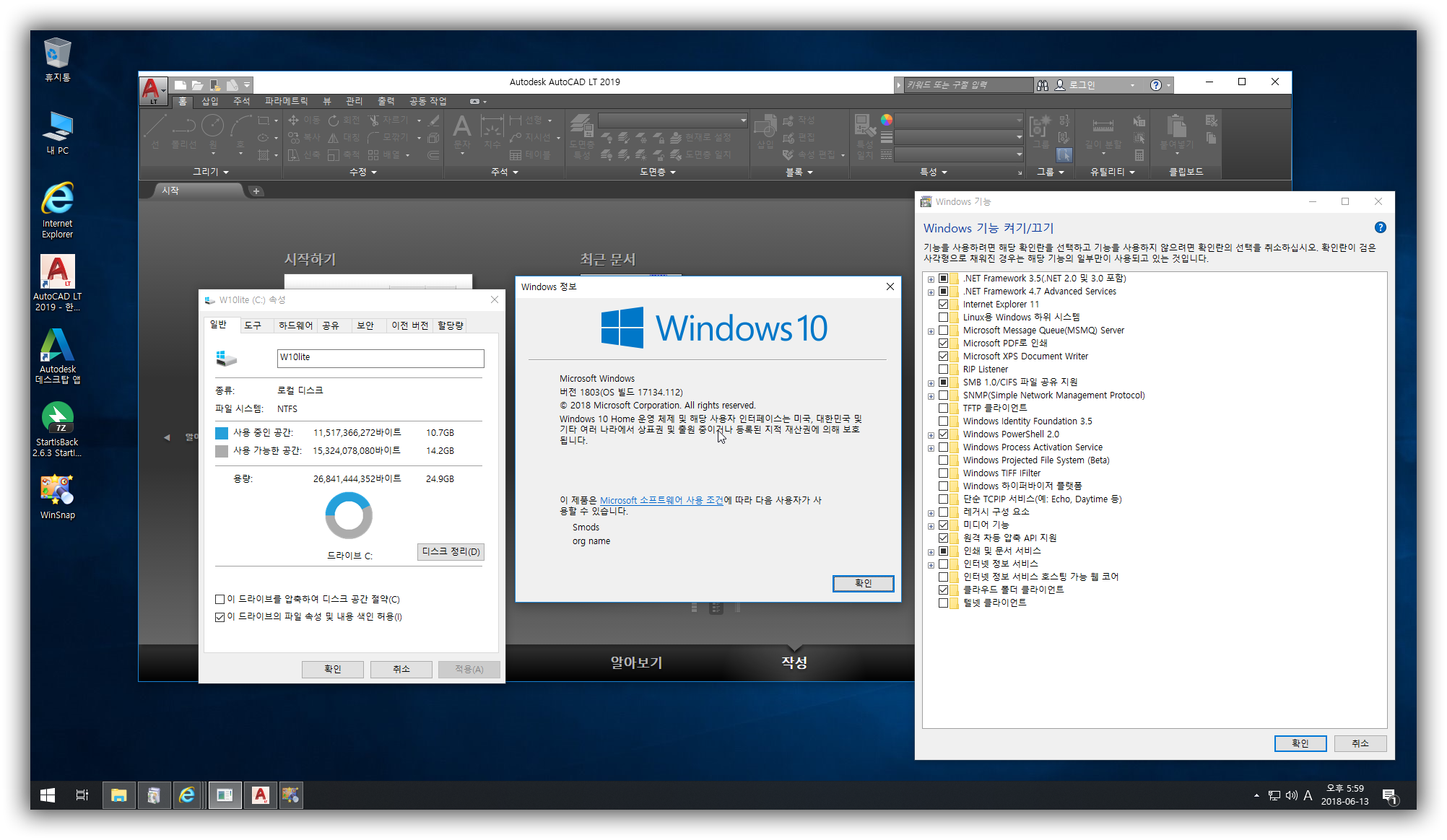
Task: Open the action center notification icon
Action: point(1390,796)
